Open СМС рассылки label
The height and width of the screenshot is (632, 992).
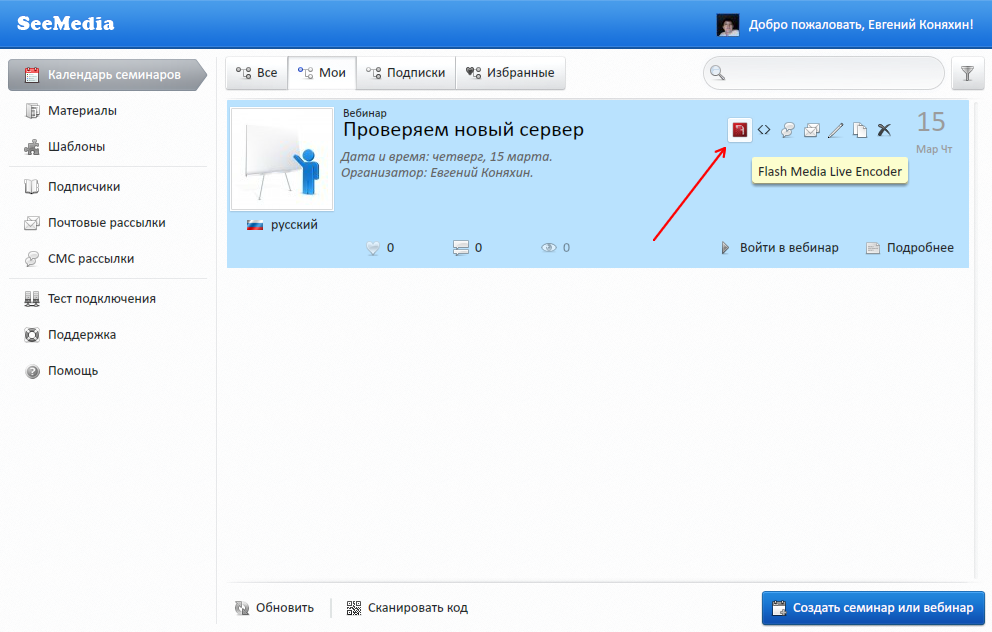pos(91,259)
